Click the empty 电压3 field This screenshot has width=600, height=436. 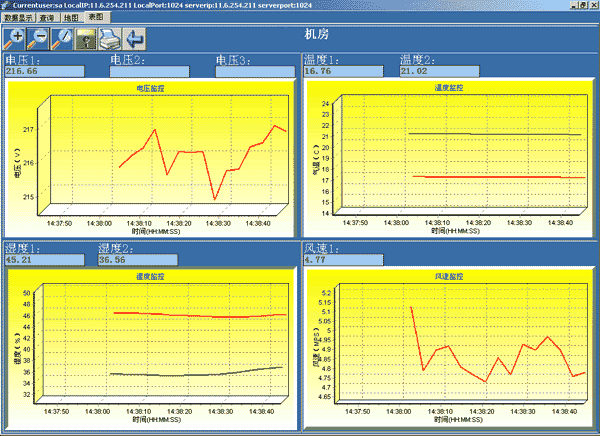pos(255,72)
